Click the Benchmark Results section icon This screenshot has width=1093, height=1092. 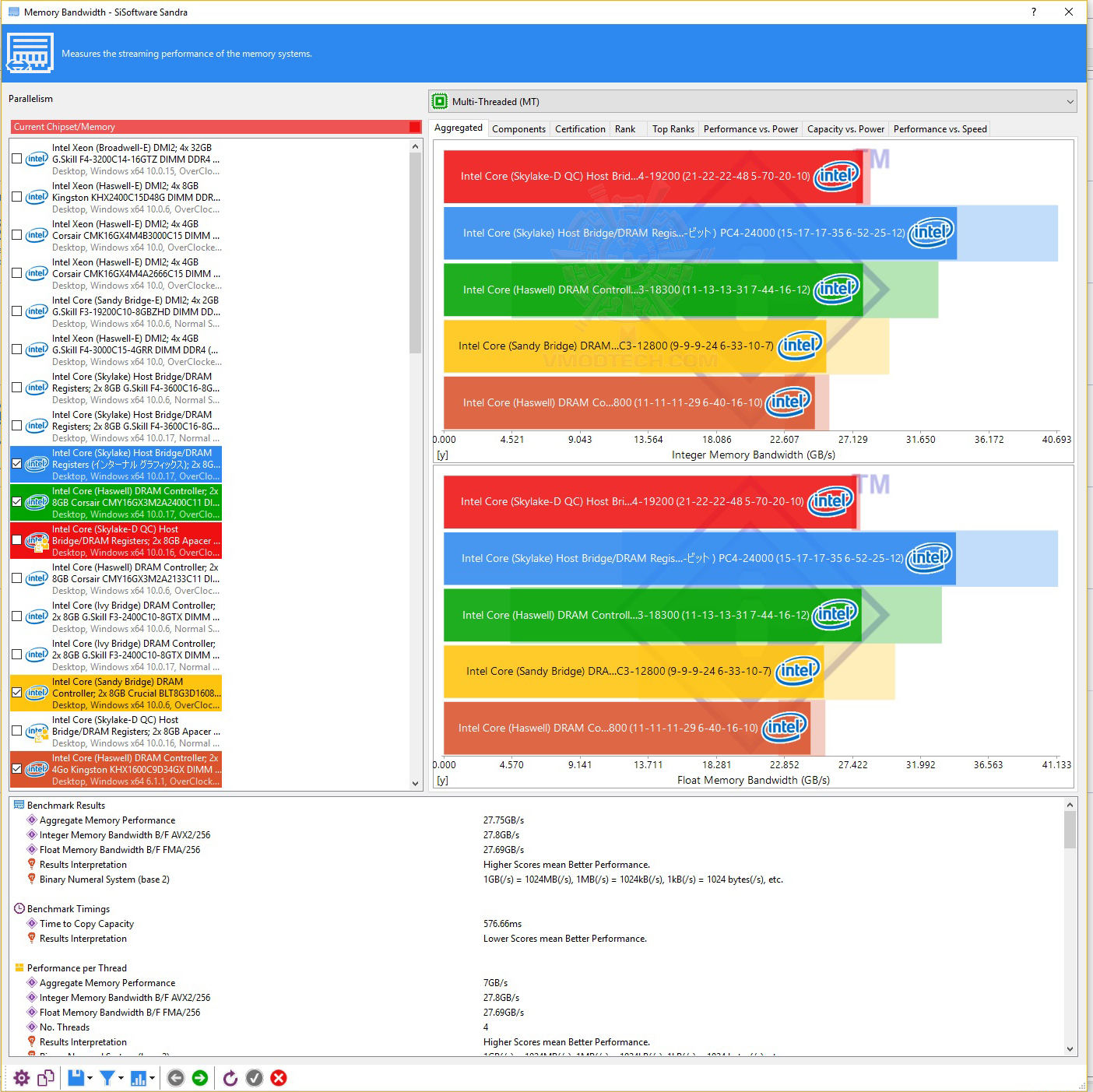pos(19,805)
